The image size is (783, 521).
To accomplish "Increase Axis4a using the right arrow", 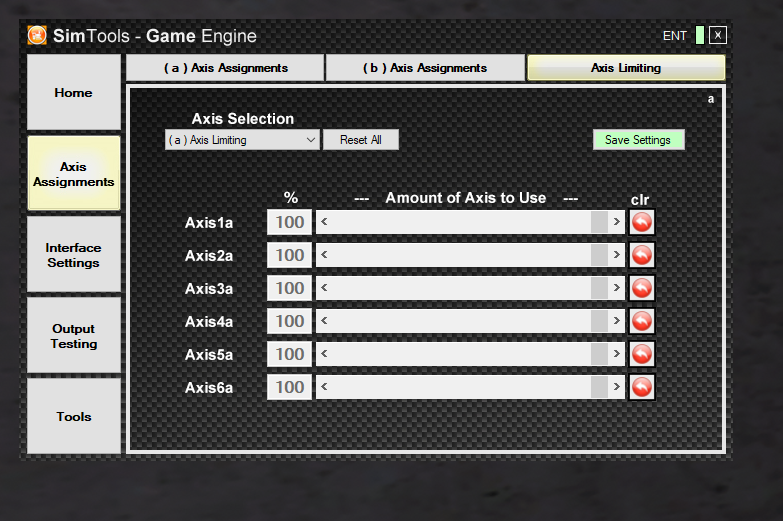I will click(x=616, y=321).
